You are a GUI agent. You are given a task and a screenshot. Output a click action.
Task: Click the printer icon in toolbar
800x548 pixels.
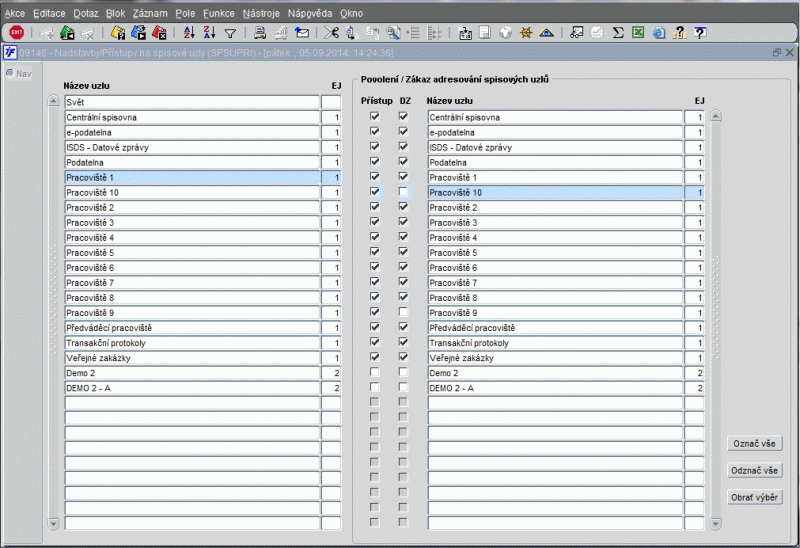pyautogui.click(x=259, y=33)
